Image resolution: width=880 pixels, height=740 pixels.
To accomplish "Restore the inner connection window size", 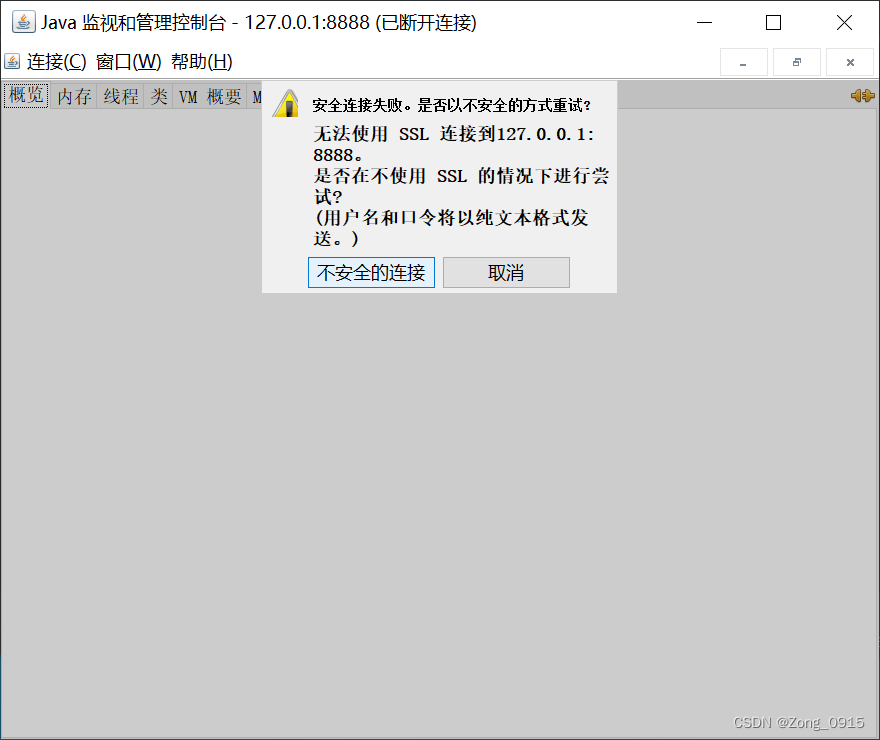I will [796, 62].
